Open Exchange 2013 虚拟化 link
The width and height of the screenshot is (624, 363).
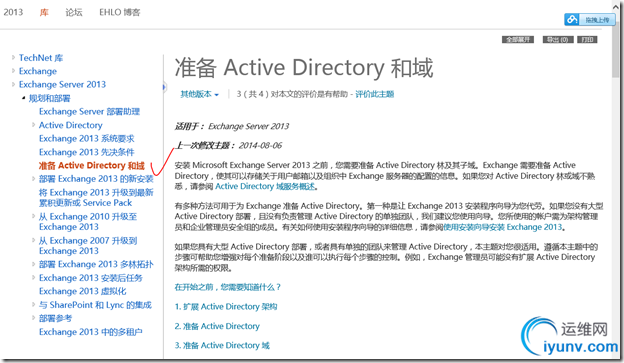pyautogui.click(x=83, y=291)
